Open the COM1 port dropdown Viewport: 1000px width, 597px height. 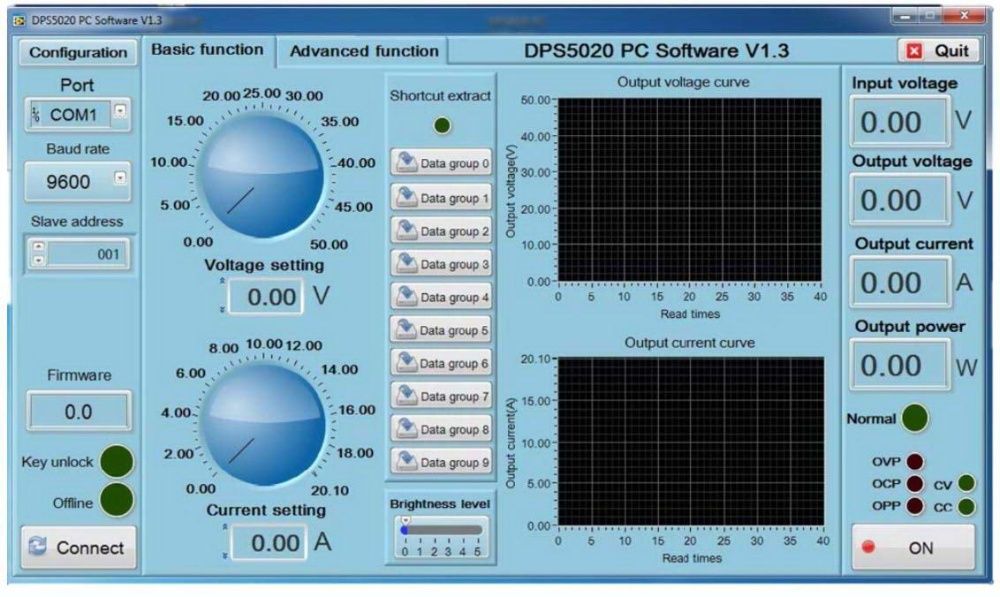click(x=120, y=112)
